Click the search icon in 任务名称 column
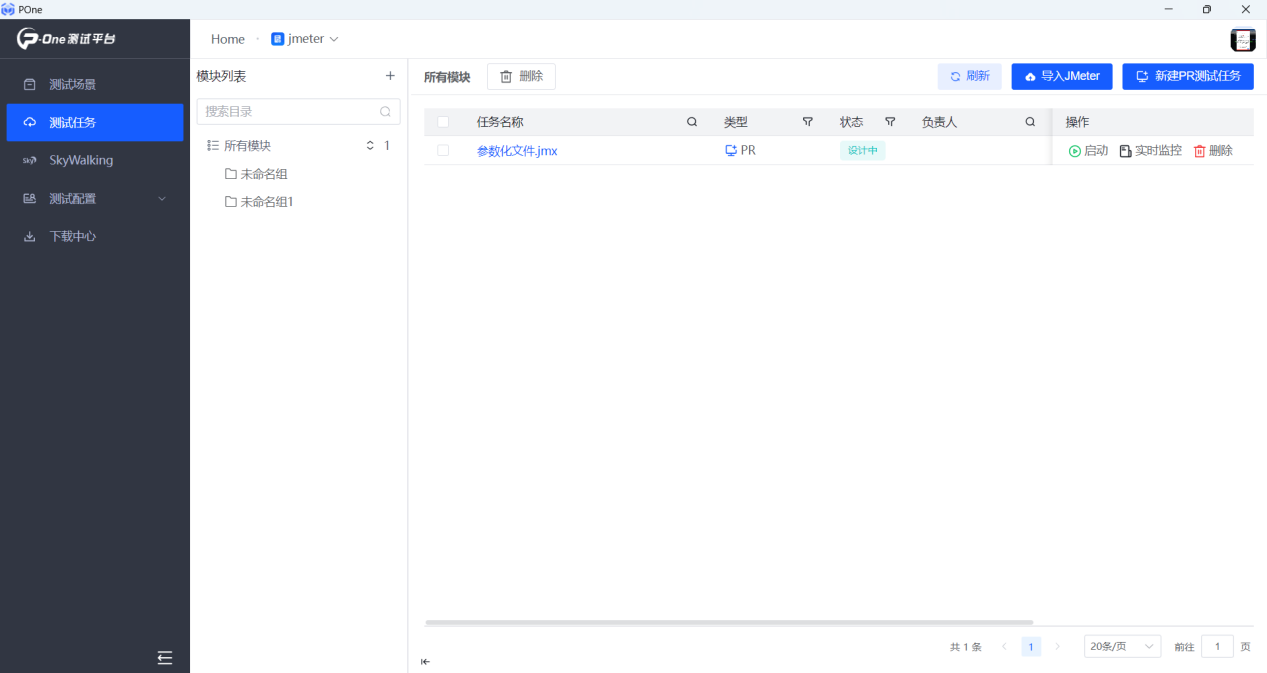The height and width of the screenshot is (673, 1267). (692, 122)
